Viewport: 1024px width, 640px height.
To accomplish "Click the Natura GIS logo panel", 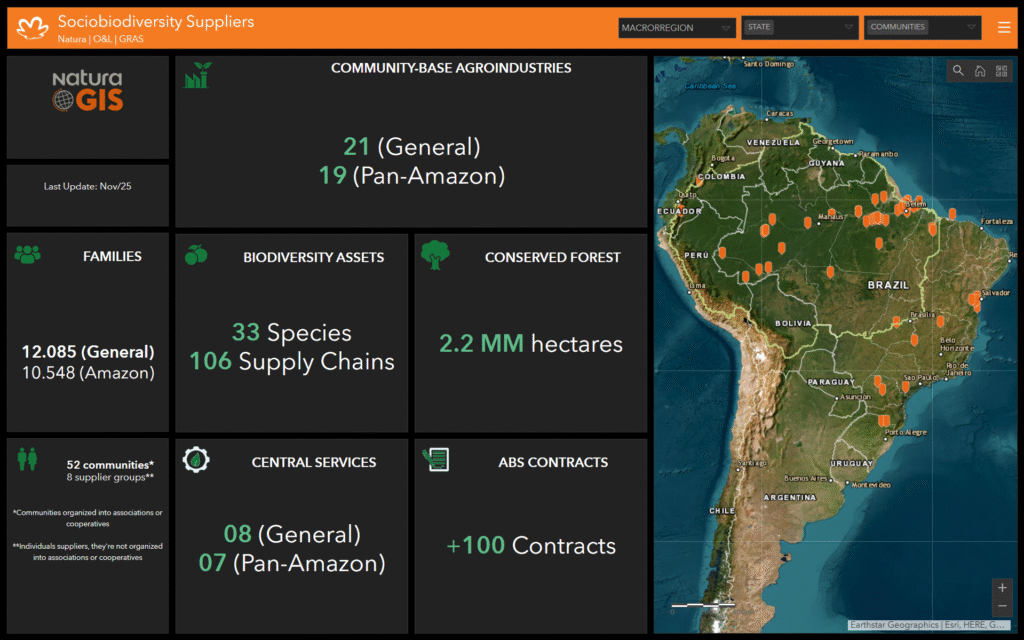I will coord(88,92).
